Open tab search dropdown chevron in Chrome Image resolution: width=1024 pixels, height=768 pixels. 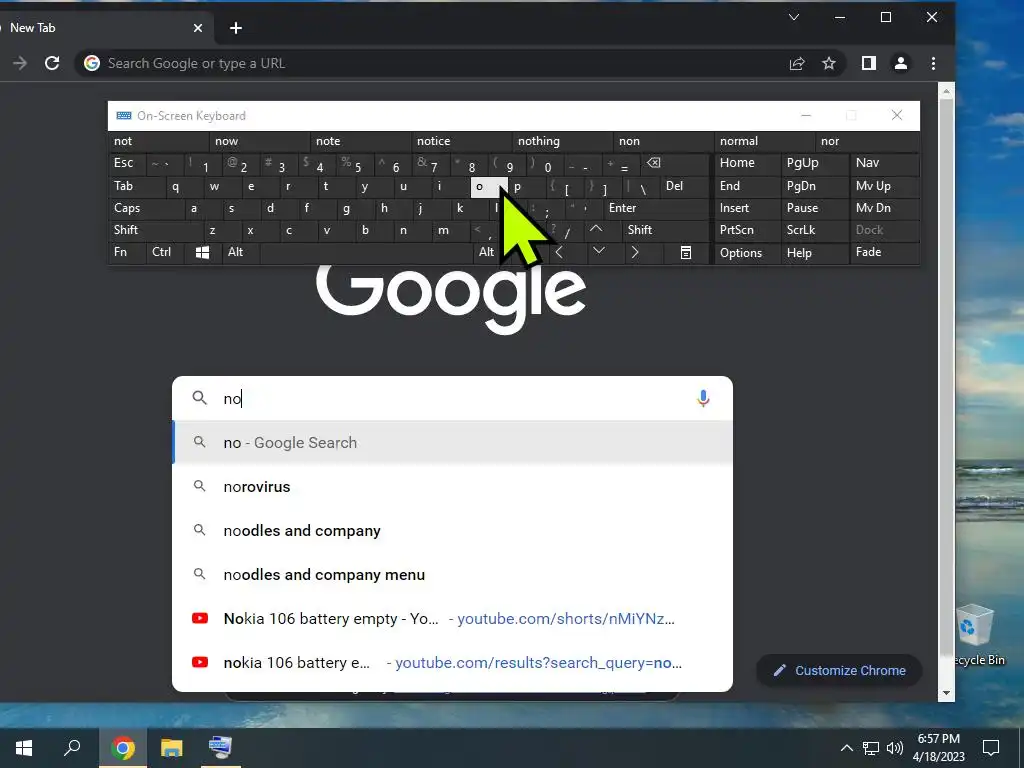(x=794, y=17)
